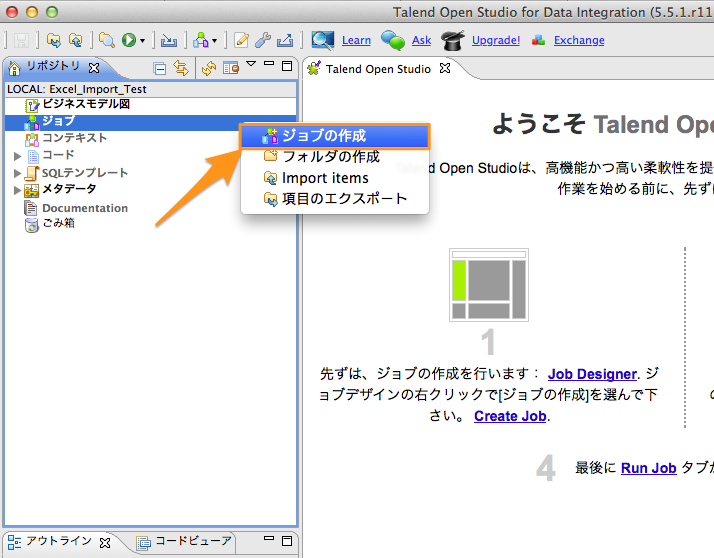The height and width of the screenshot is (558, 714).
Task: Minimize the outline panel at bottom
Action: [269, 538]
